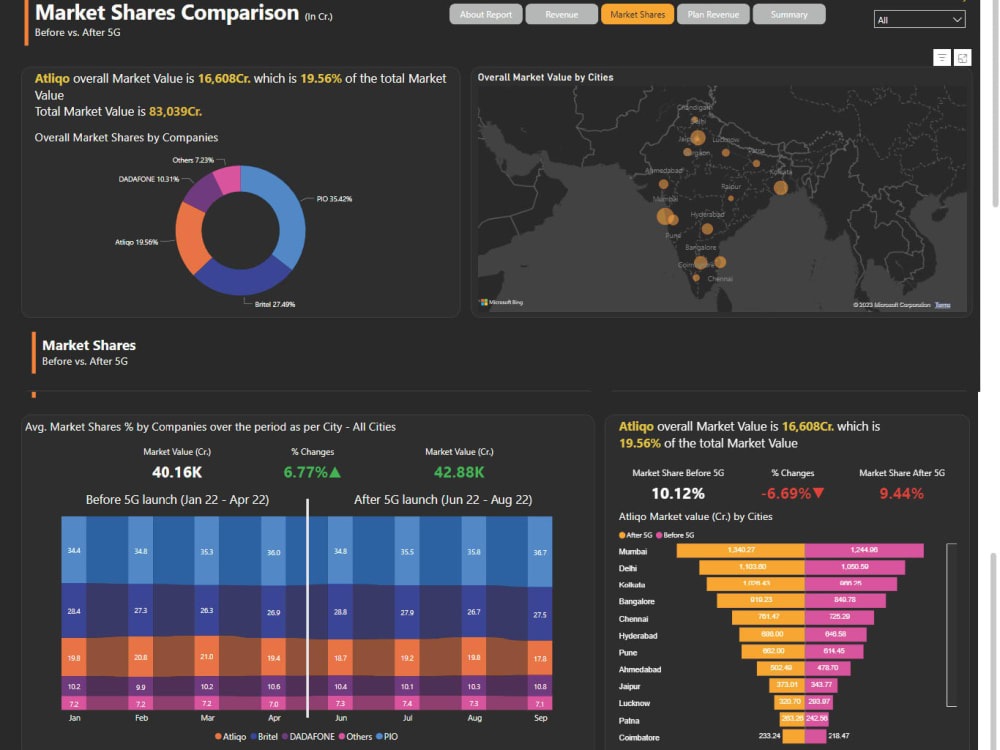Viewport: 1000px width, 750px height.
Task: Select September PIO column value 36.7
Action: pos(540,552)
